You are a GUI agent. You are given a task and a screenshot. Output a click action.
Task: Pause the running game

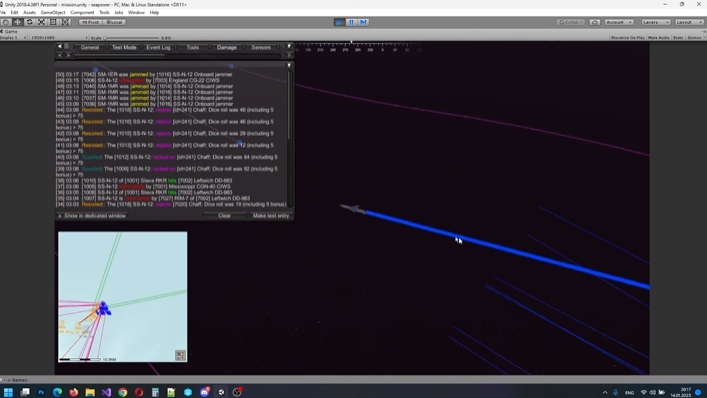(x=351, y=22)
